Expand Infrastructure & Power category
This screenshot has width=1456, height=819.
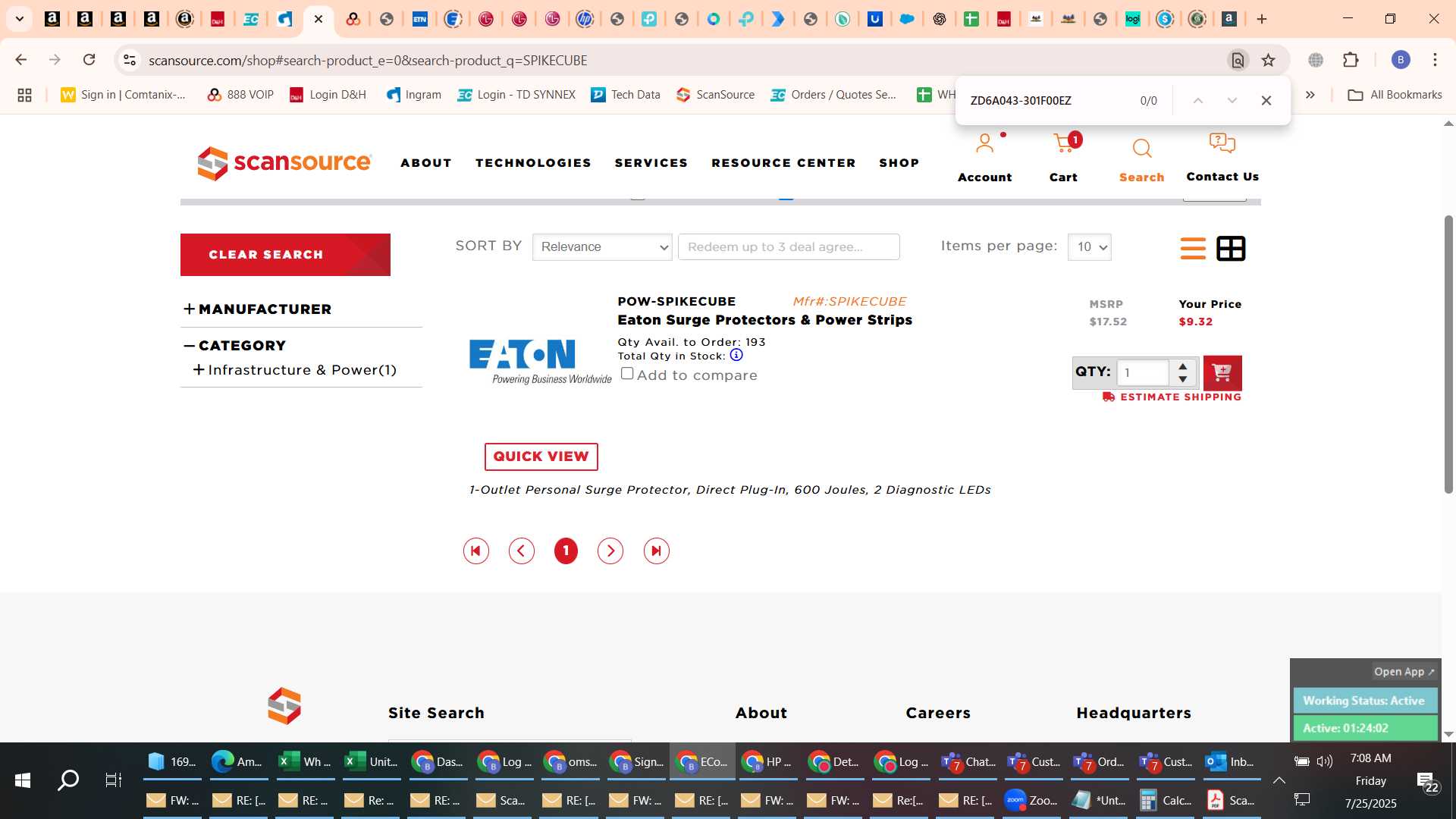coord(199,369)
